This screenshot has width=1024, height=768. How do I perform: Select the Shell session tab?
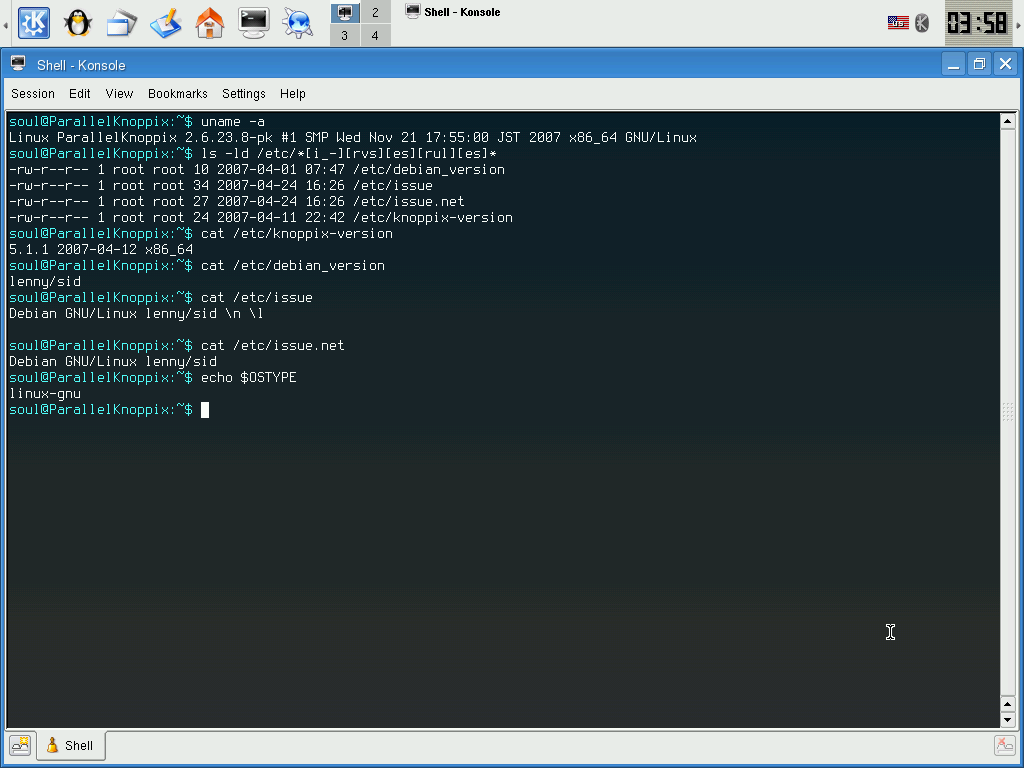pos(71,745)
